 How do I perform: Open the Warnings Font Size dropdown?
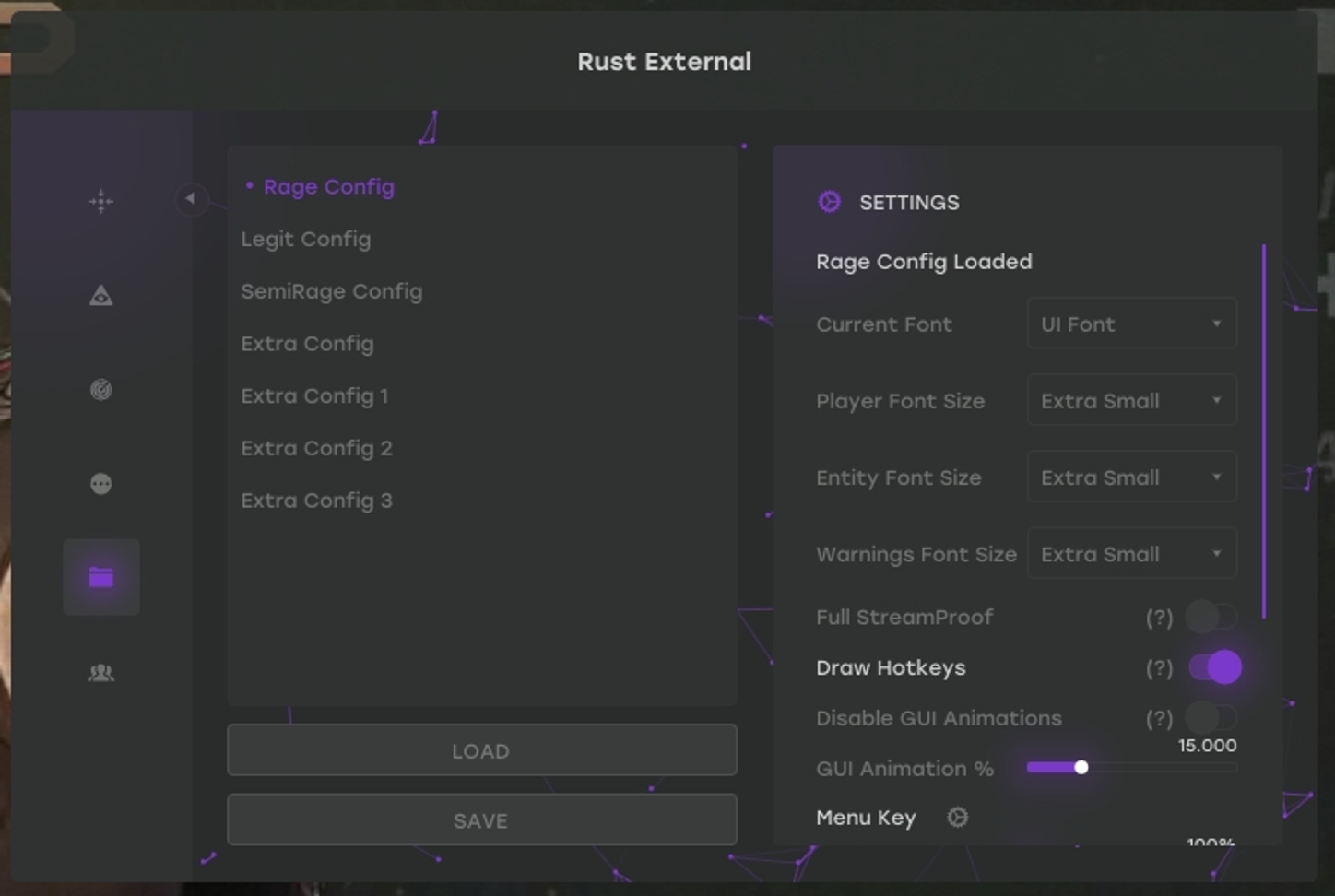click(1130, 553)
